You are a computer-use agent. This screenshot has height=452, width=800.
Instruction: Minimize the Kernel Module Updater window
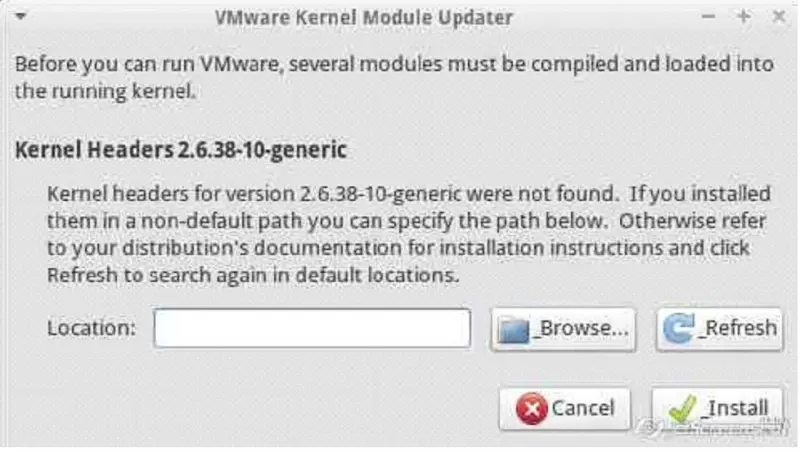pos(708,17)
